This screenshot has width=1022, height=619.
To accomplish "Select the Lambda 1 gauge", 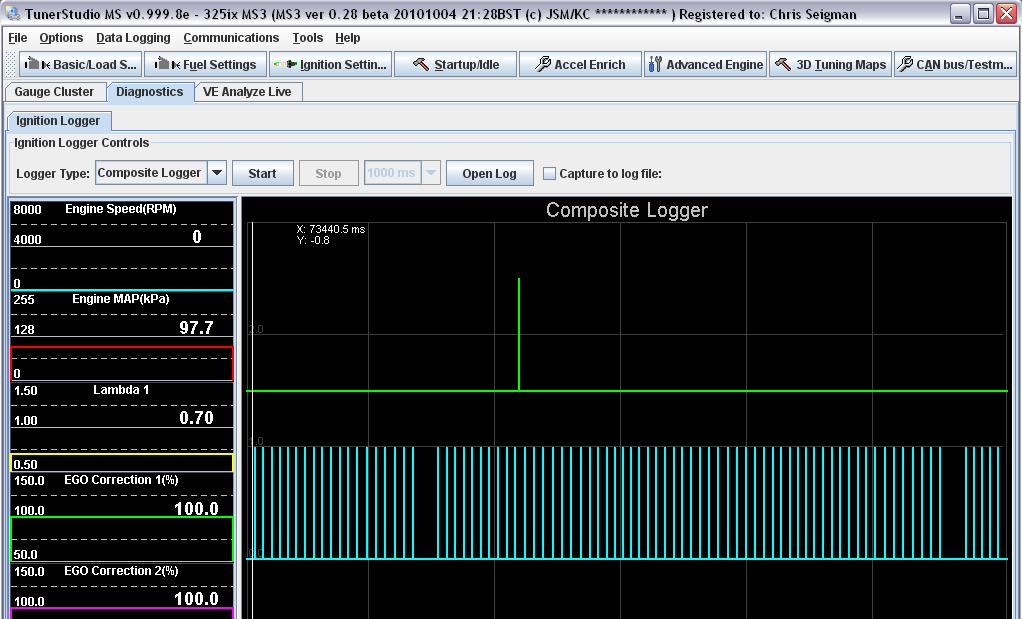I will click(122, 427).
